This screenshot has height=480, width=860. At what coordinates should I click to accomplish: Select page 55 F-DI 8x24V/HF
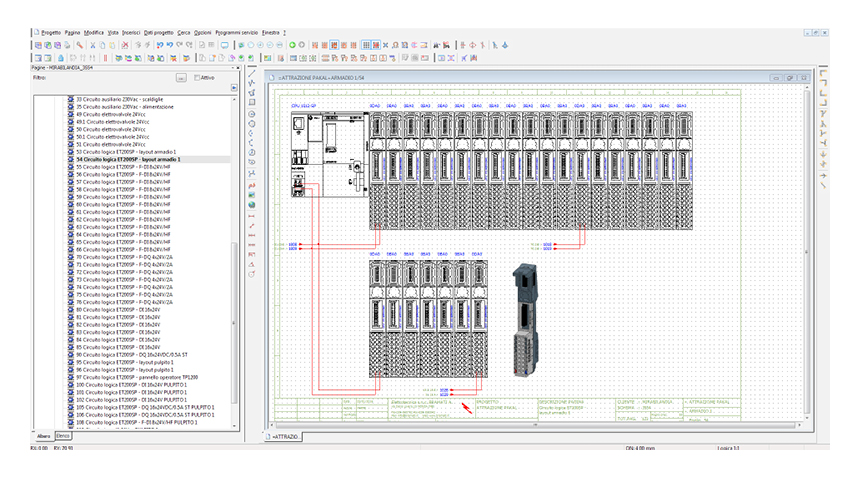pos(123,167)
